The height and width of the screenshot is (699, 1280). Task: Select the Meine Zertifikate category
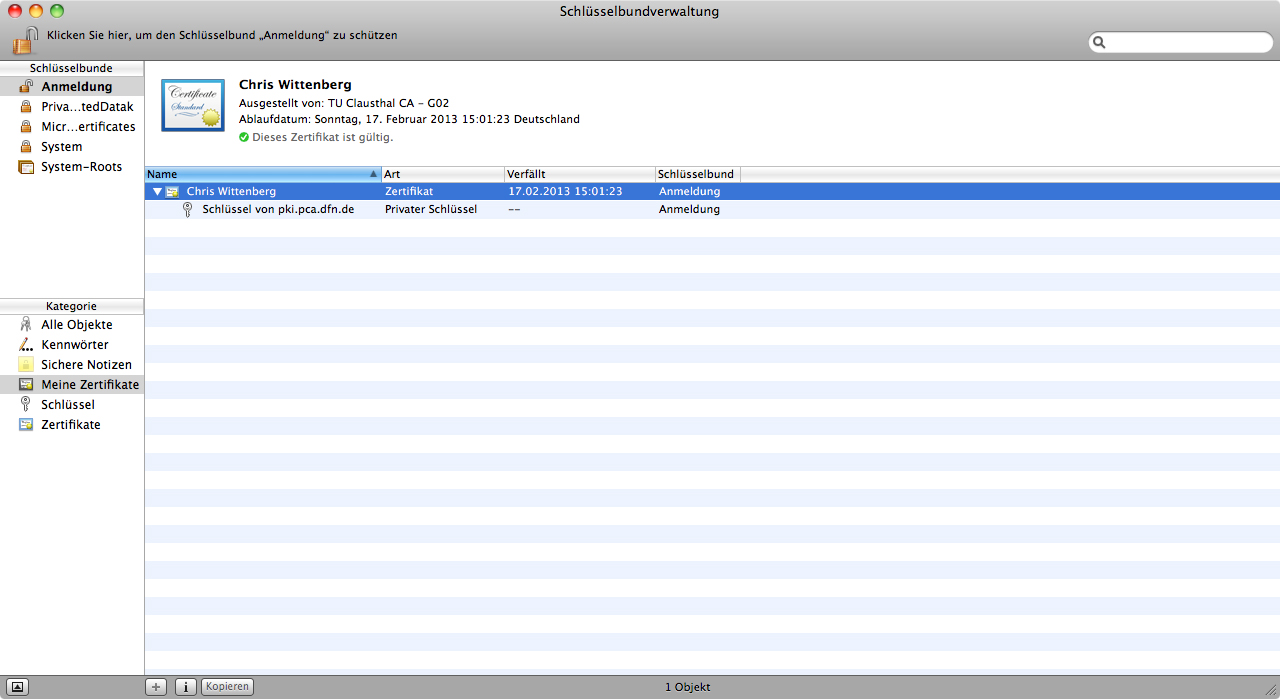(x=89, y=385)
